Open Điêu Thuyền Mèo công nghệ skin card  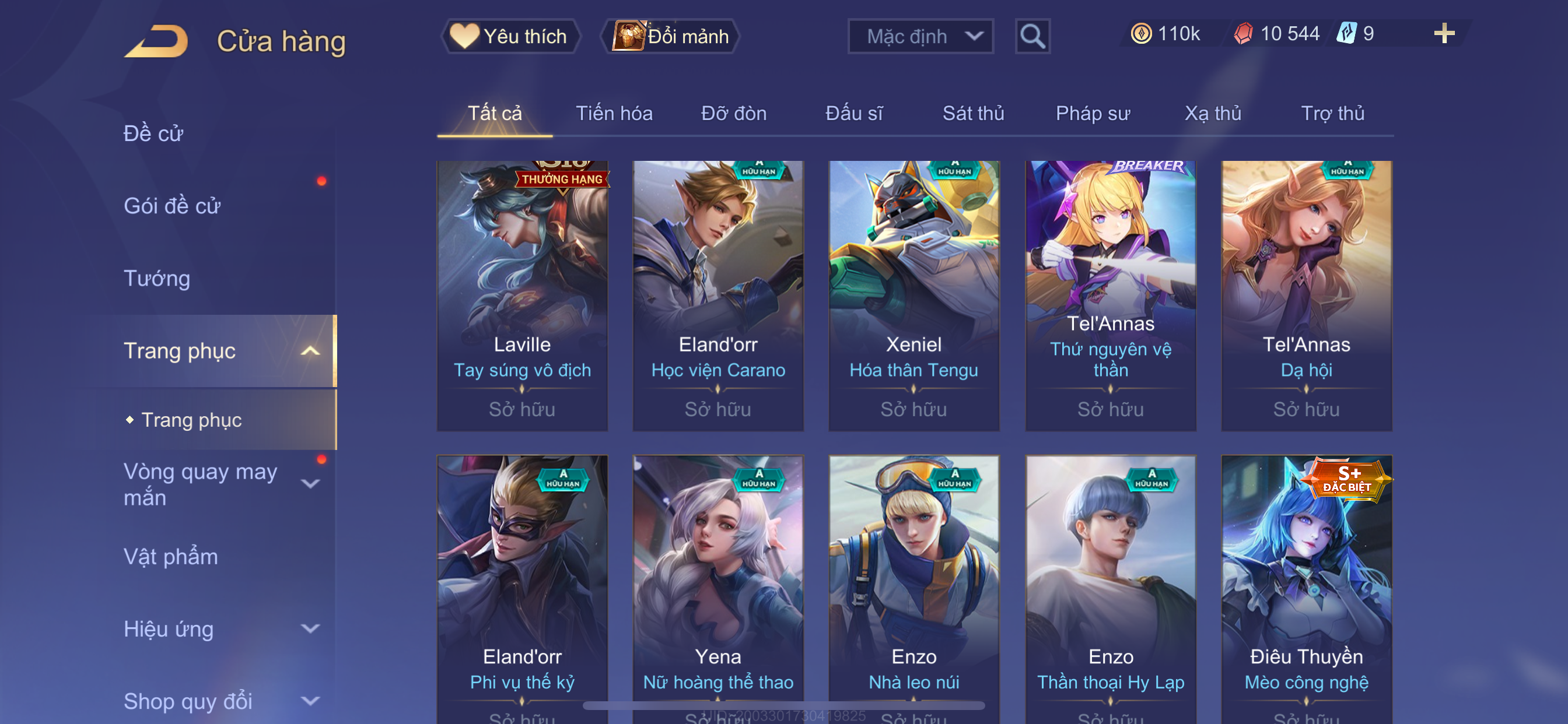point(1306,589)
